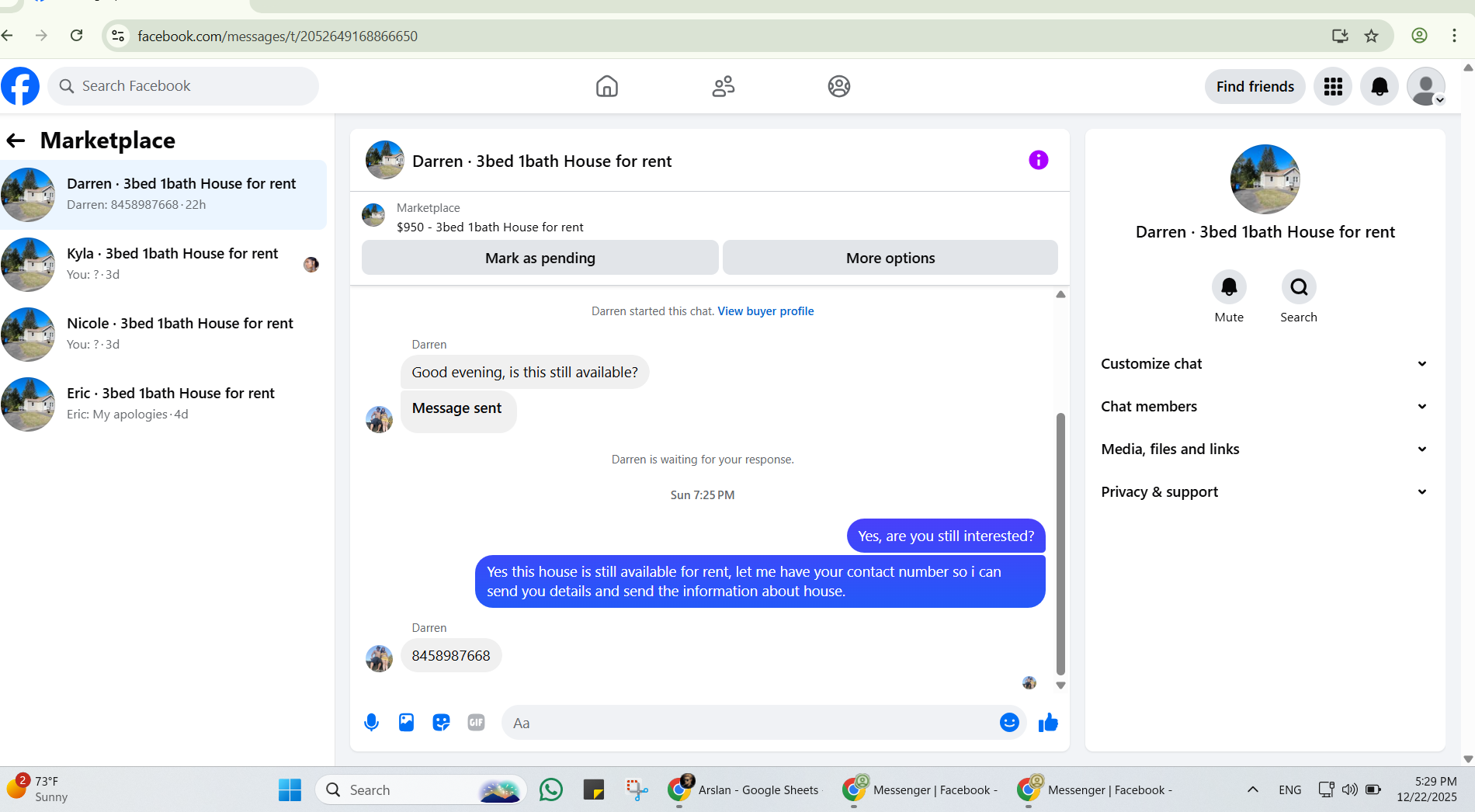Viewport: 1475px width, 812px height.
Task: Open the Windows Start menu
Action: pos(290,789)
